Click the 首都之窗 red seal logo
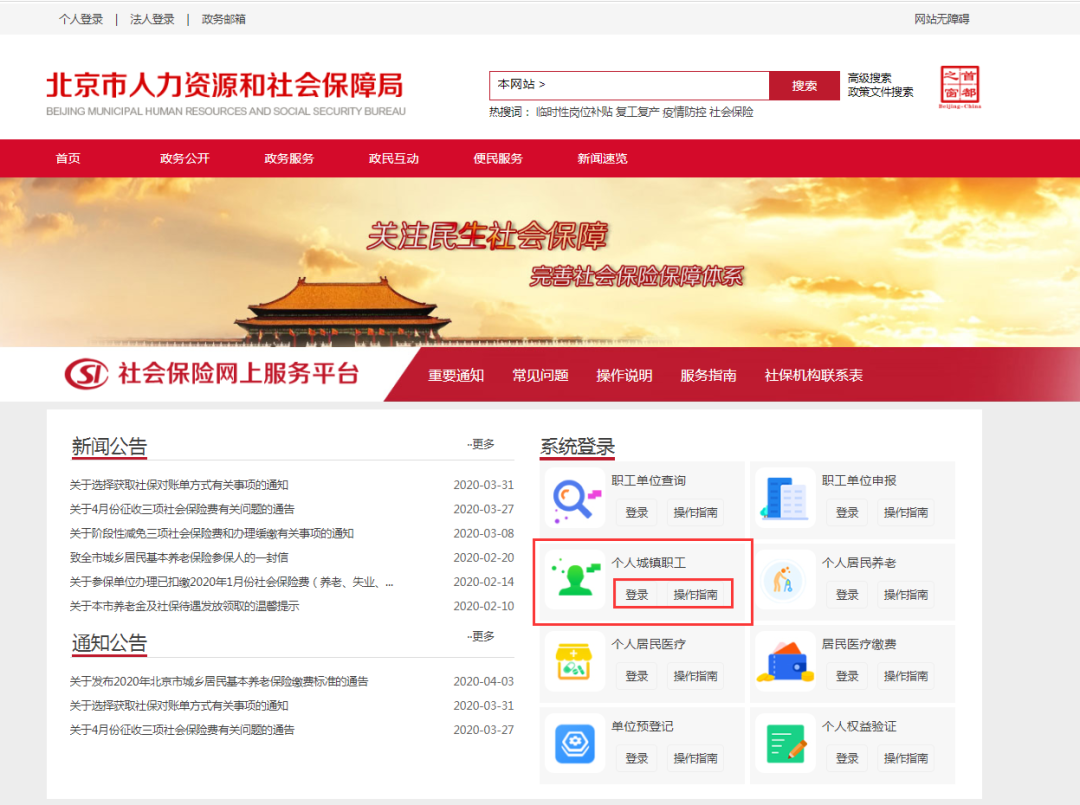This screenshot has height=805, width=1080. pyautogui.click(x=960, y=87)
